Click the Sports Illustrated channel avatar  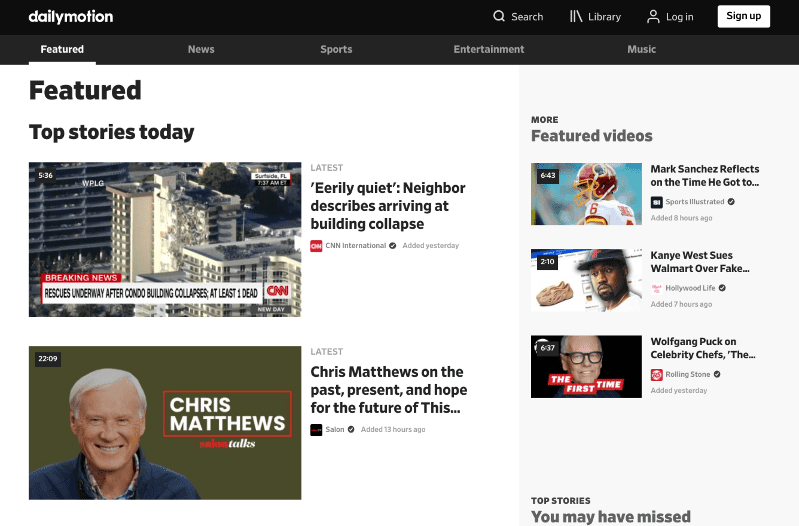pos(656,202)
